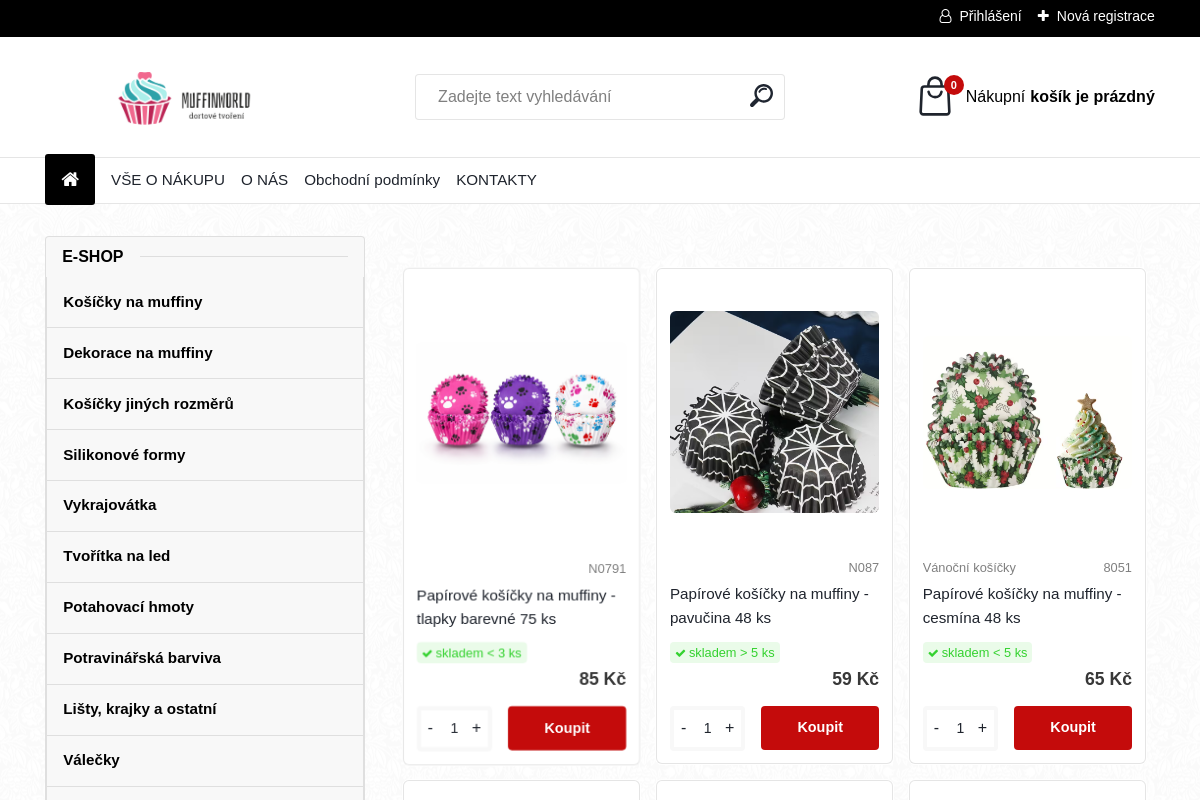1200x800 pixels.
Task: Open the Vánoční košíčky category link
Action: coord(969,567)
